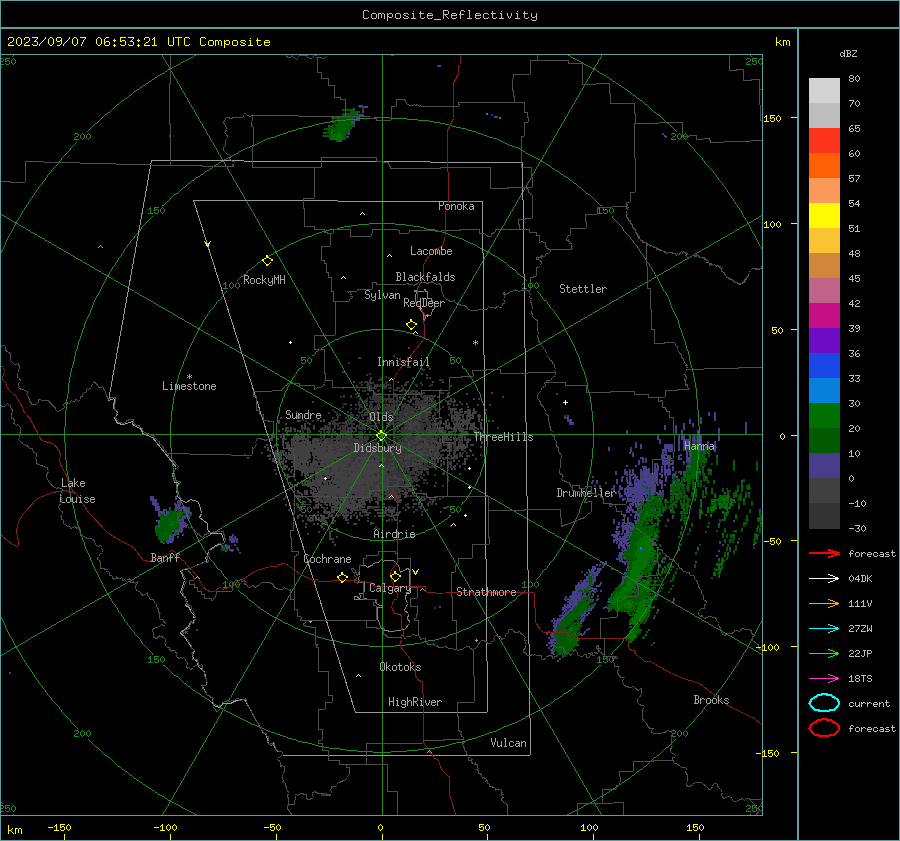Viewport: 900px width, 841px height.
Task: Click the RedDeer city label
Action: click(424, 303)
